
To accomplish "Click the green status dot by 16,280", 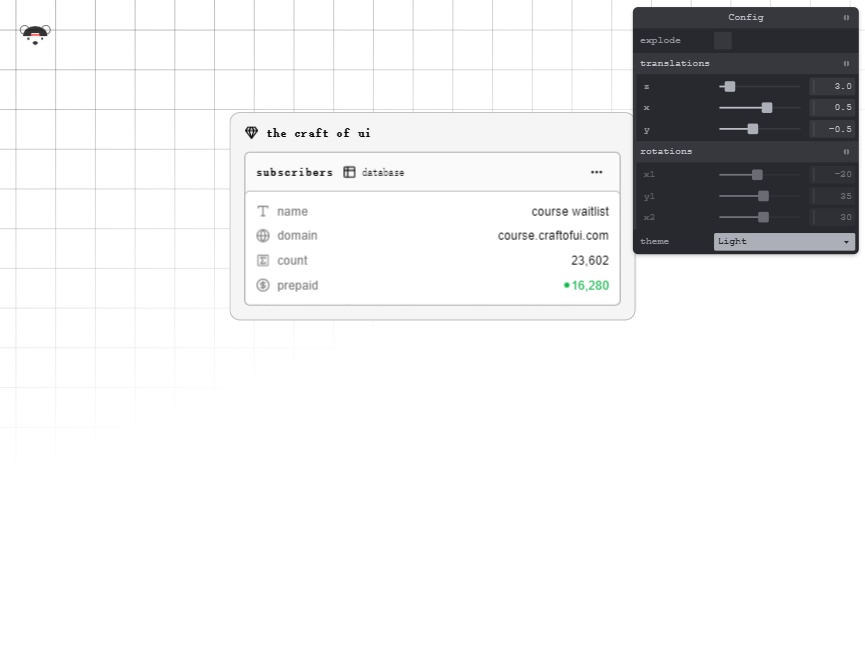I will 567,285.
